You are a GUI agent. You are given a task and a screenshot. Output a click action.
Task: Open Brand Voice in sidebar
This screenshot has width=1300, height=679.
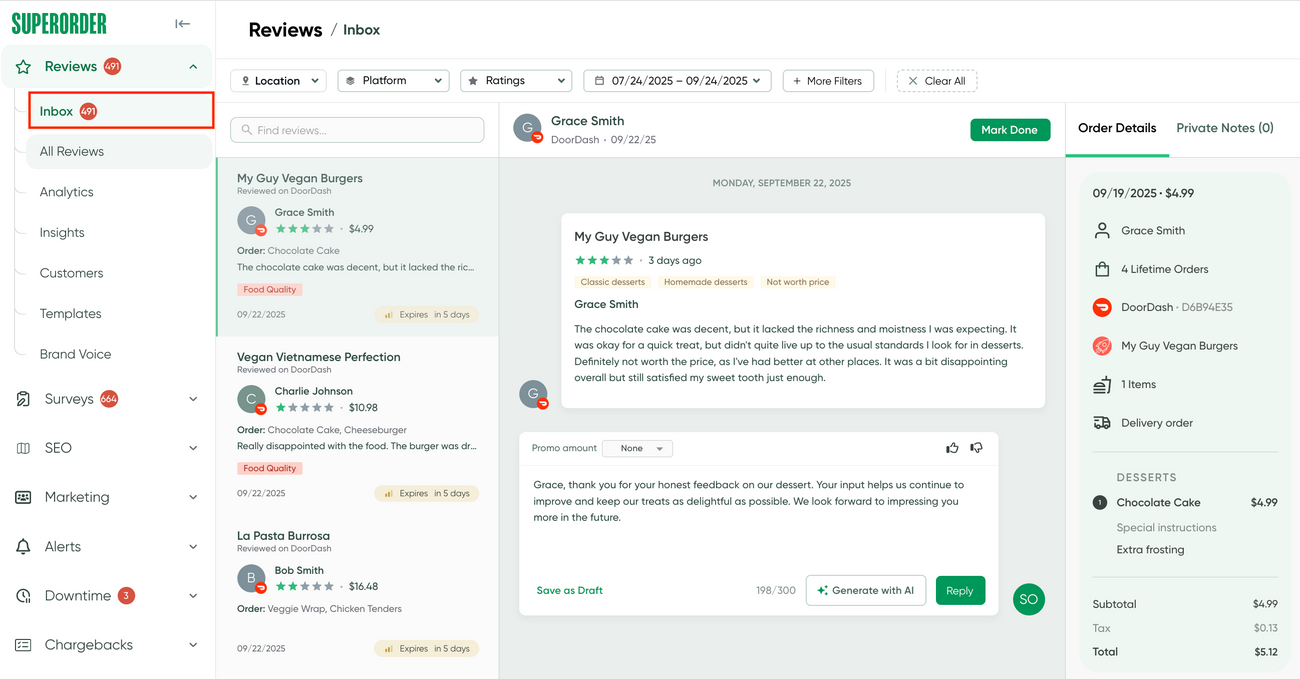click(75, 354)
